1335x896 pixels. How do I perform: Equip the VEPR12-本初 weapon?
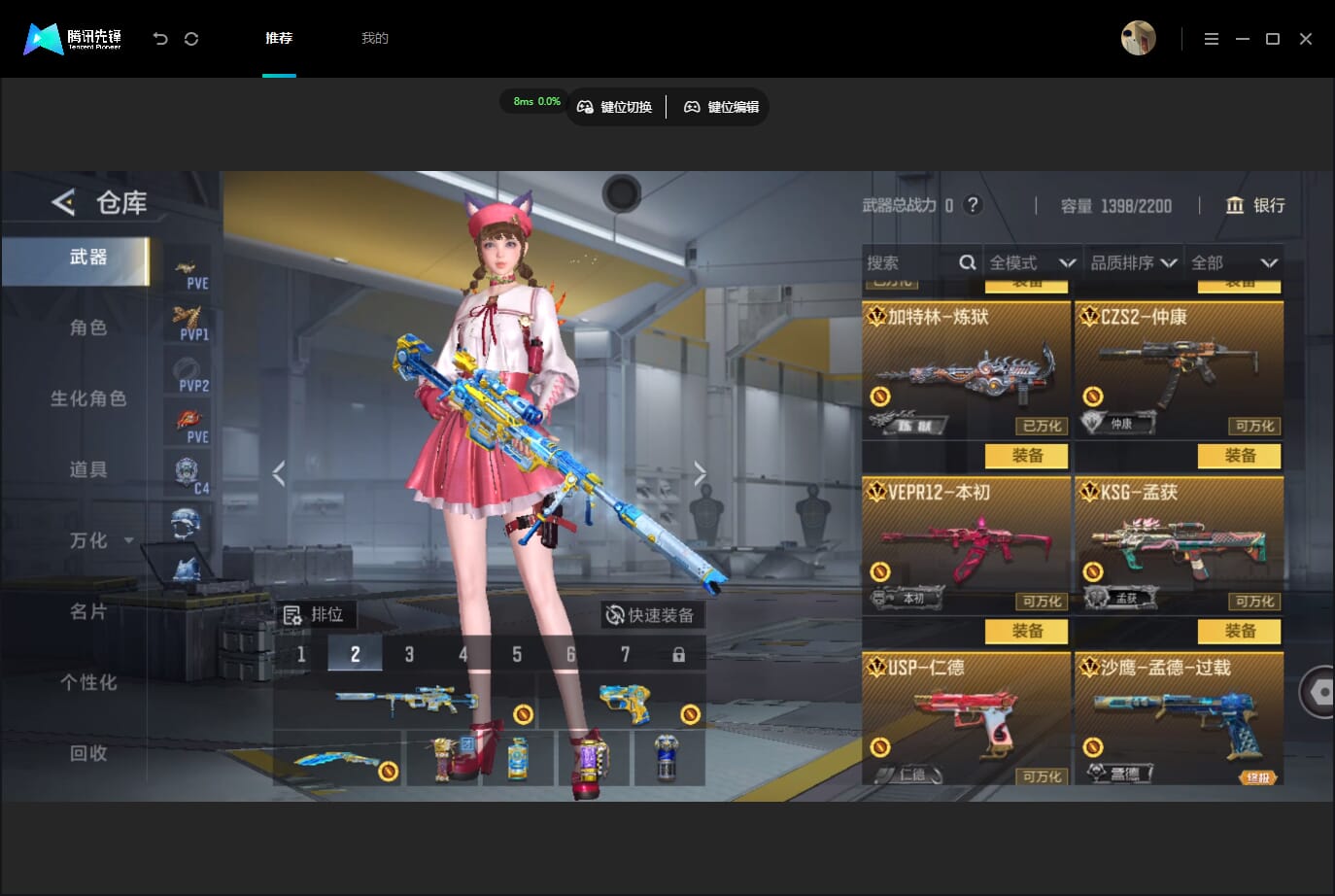(x=1027, y=631)
